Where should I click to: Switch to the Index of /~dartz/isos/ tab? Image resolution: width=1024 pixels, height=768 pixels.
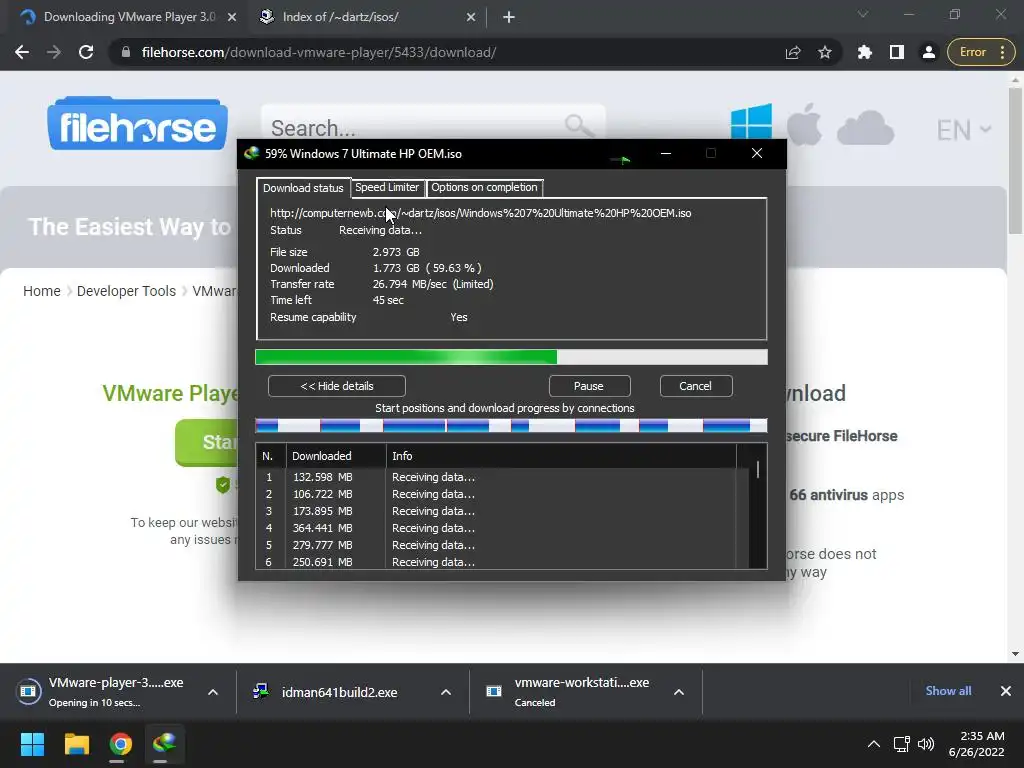367,17
